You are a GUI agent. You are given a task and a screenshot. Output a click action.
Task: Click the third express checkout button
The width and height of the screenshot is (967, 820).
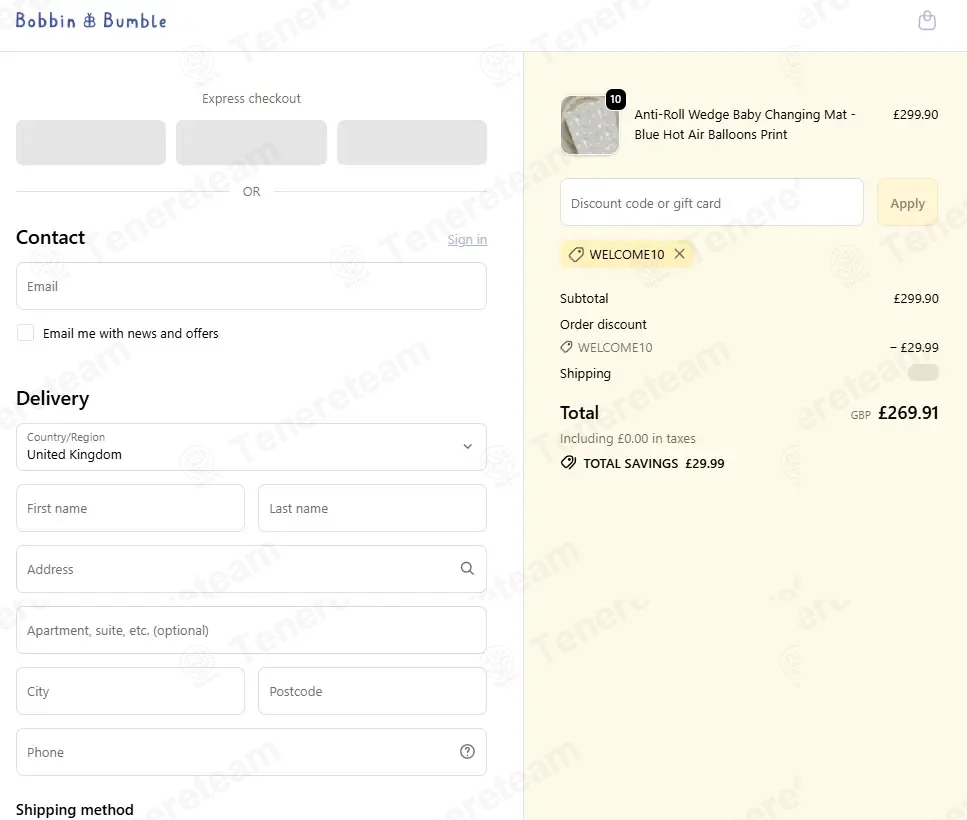coord(412,143)
